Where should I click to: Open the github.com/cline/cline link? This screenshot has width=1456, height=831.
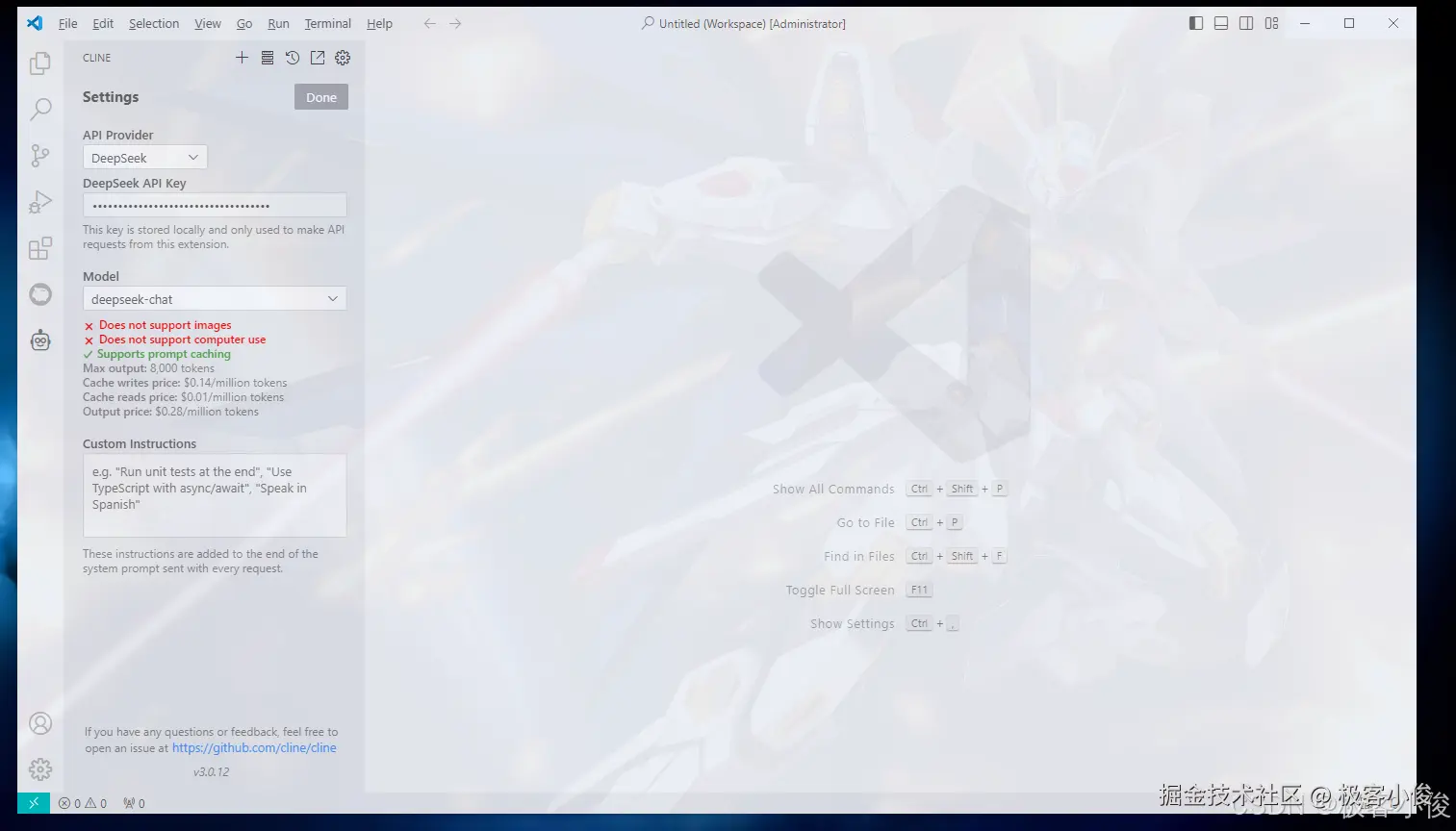254,747
